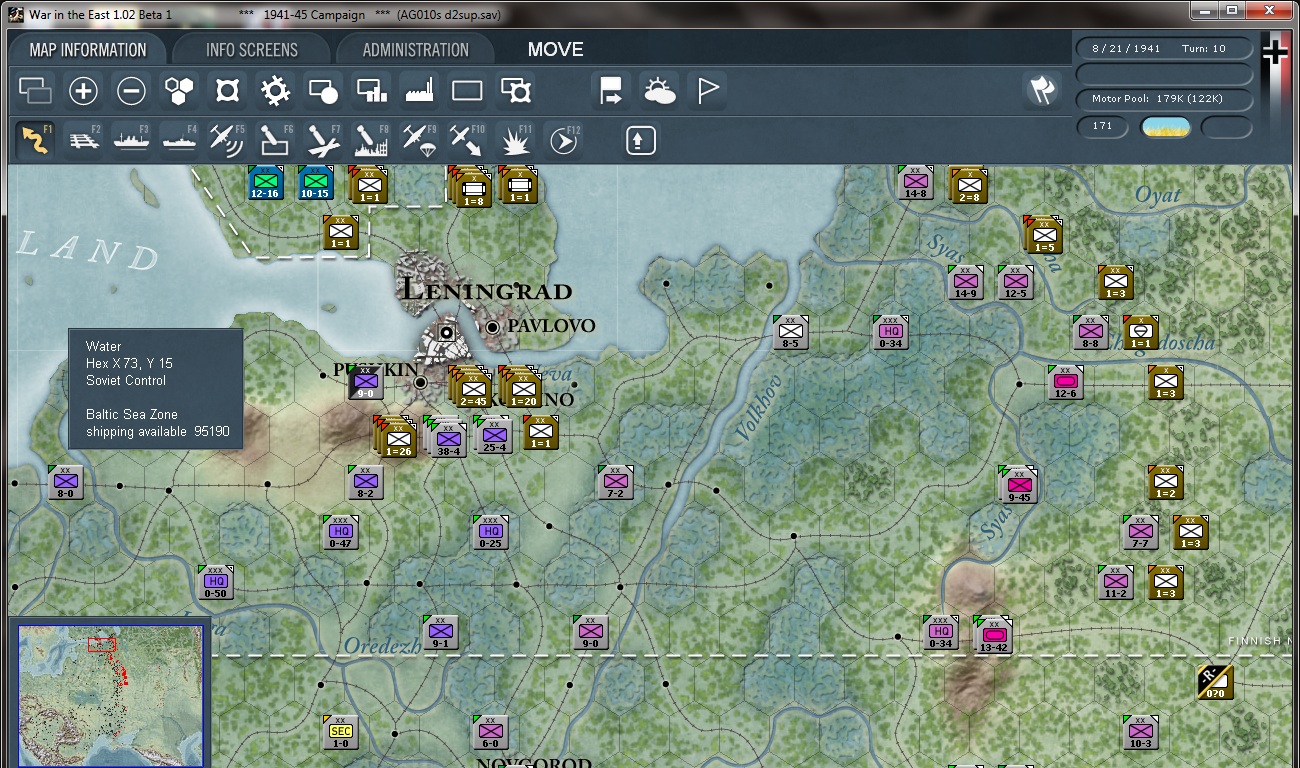Select the HQ unit marked 0-25
This screenshot has height=768, width=1300.
pos(491,532)
